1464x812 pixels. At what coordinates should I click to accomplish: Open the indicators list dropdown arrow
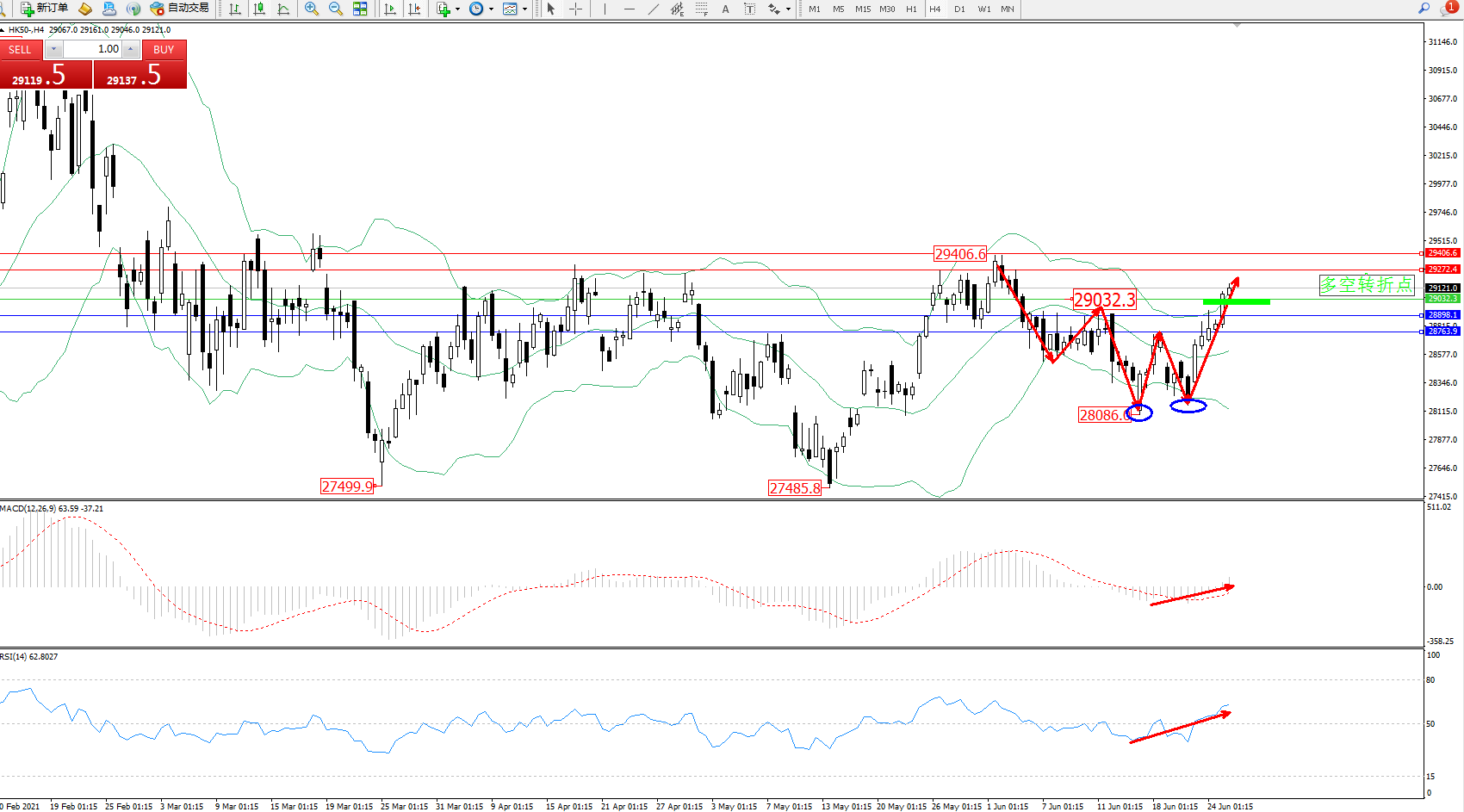coord(457,9)
